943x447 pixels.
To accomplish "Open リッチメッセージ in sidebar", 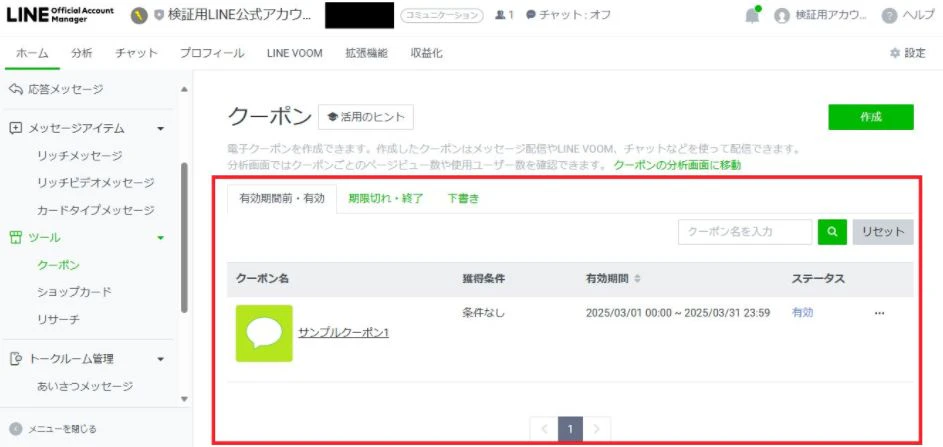I will click(x=79, y=155).
